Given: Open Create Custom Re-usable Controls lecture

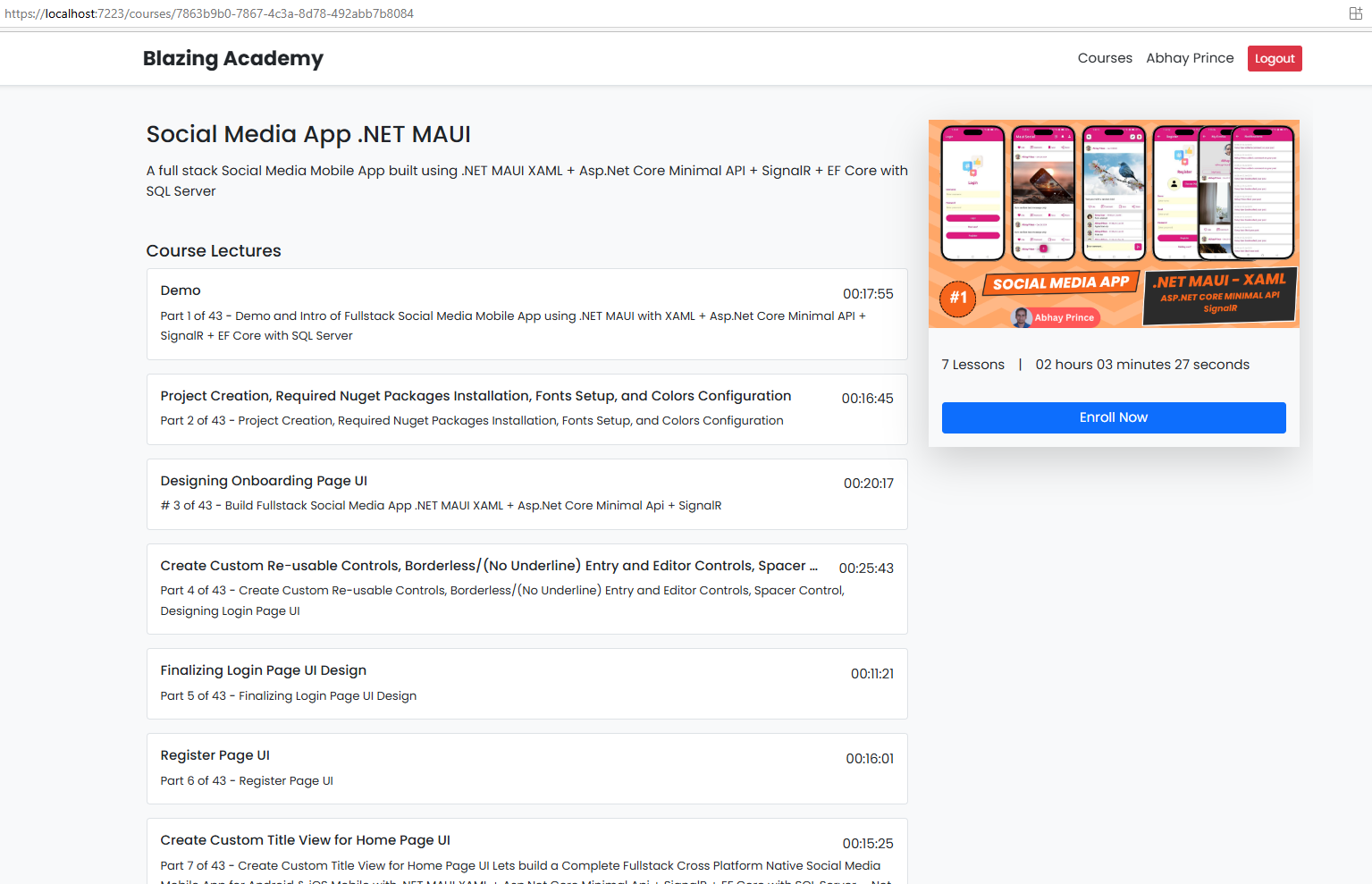Looking at the screenshot, I should coord(526,588).
